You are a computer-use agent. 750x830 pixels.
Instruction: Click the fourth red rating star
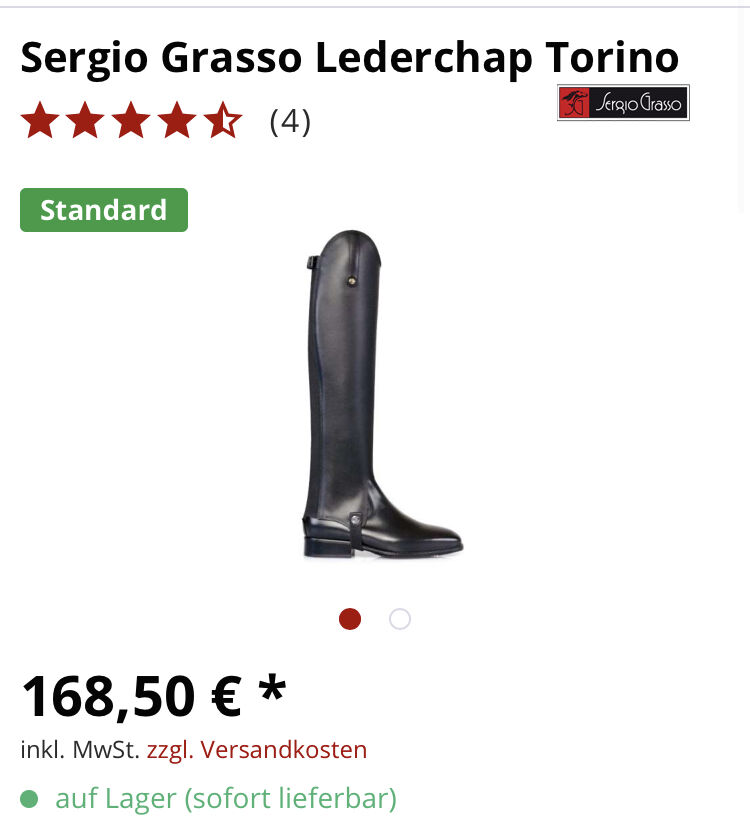tap(177, 121)
